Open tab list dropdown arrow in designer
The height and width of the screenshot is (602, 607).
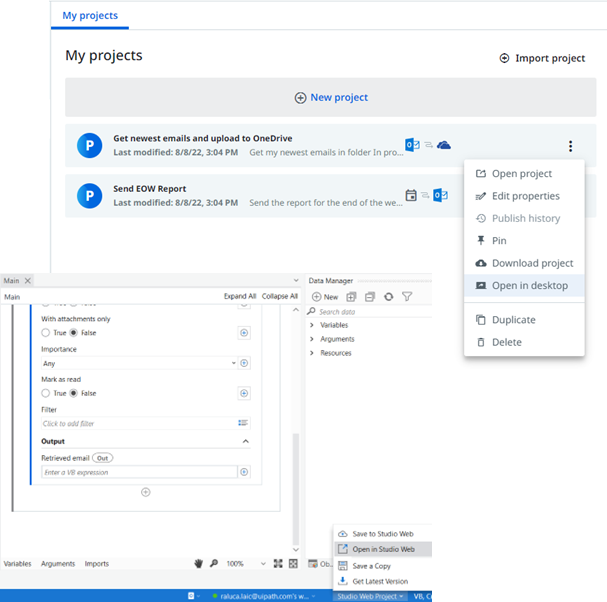[x=296, y=280]
